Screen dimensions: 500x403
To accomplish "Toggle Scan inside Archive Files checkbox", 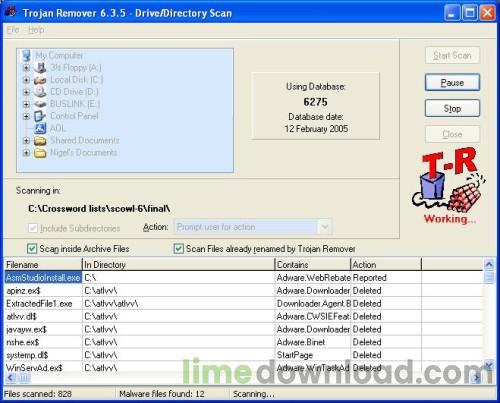I will point(32,249).
